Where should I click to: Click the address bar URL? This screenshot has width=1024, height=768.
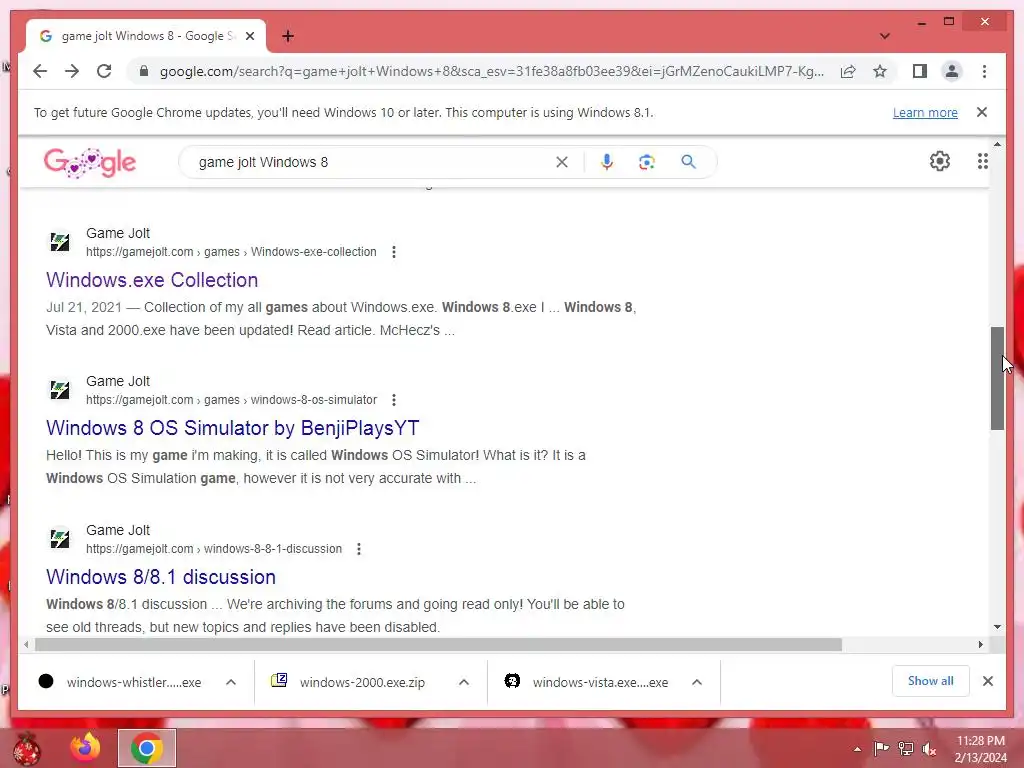coord(491,71)
